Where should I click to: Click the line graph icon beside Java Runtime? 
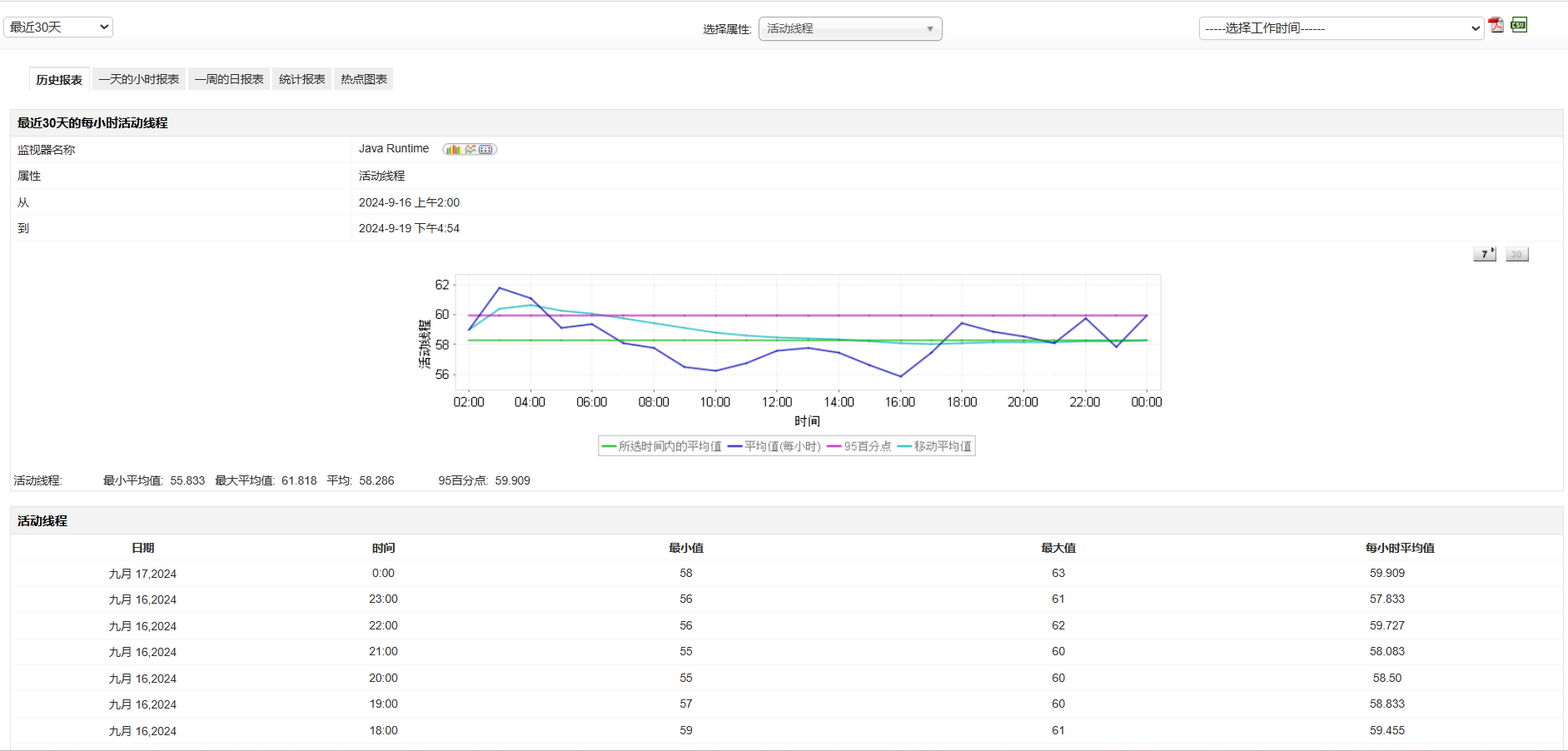(470, 149)
